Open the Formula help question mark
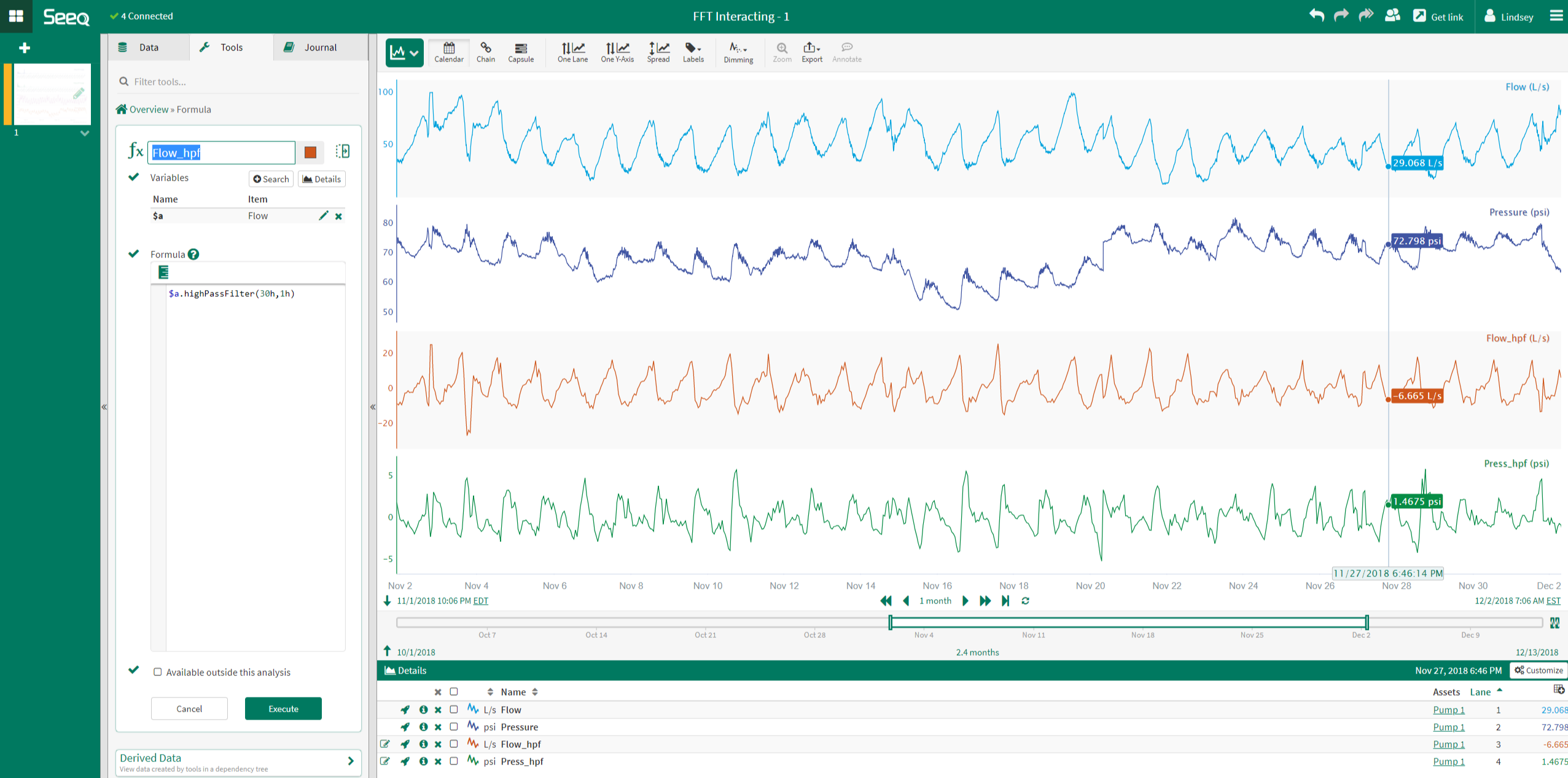The width and height of the screenshot is (1568, 778). [193, 254]
